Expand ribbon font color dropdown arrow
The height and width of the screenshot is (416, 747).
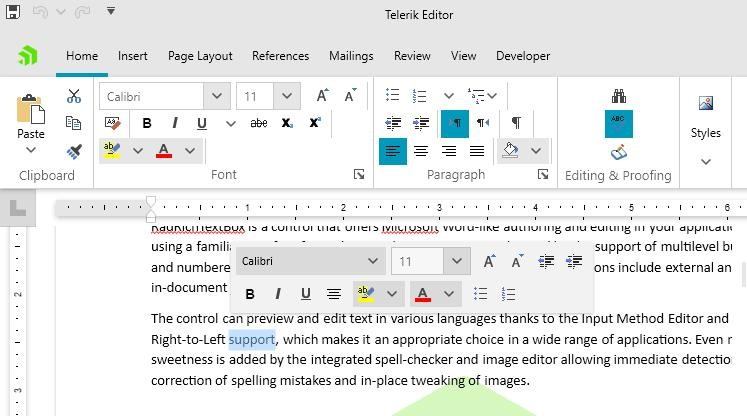(190, 151)
